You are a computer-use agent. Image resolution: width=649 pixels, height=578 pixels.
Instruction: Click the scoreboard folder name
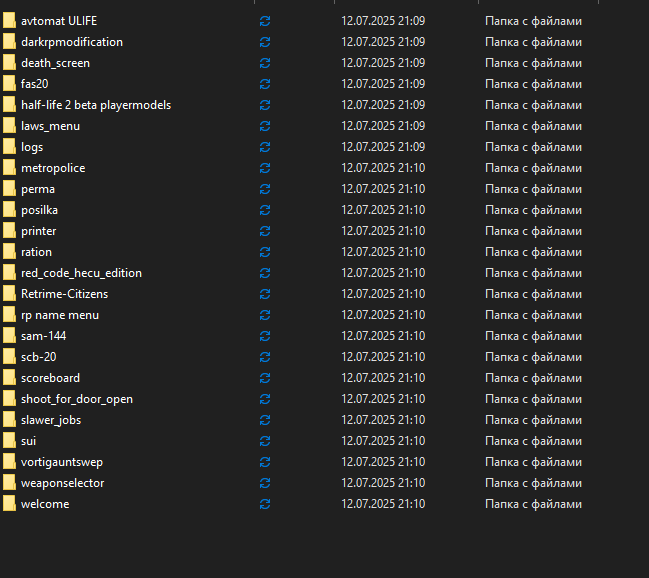[50, 378]
